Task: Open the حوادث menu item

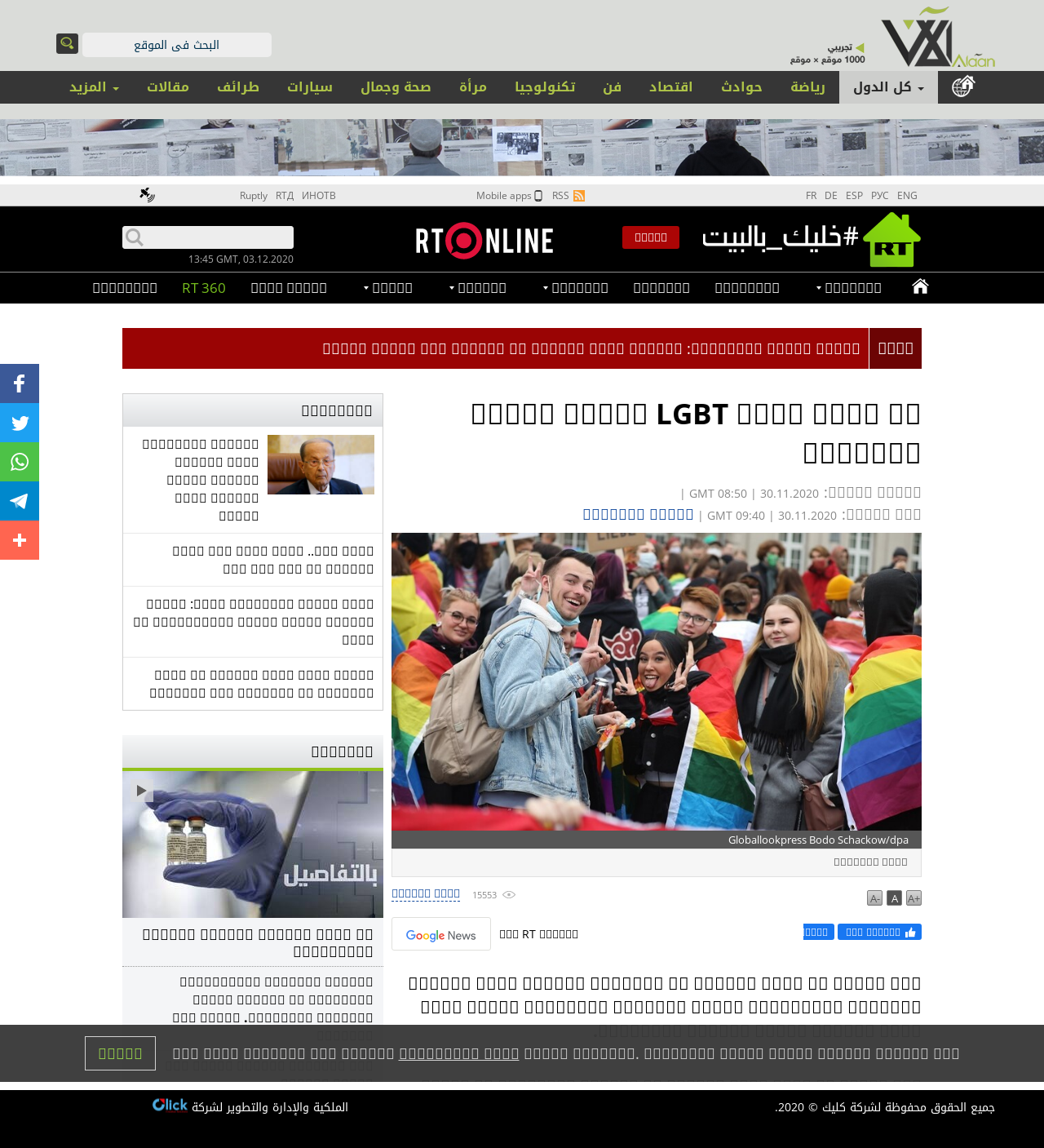Action: click(741, 87)
